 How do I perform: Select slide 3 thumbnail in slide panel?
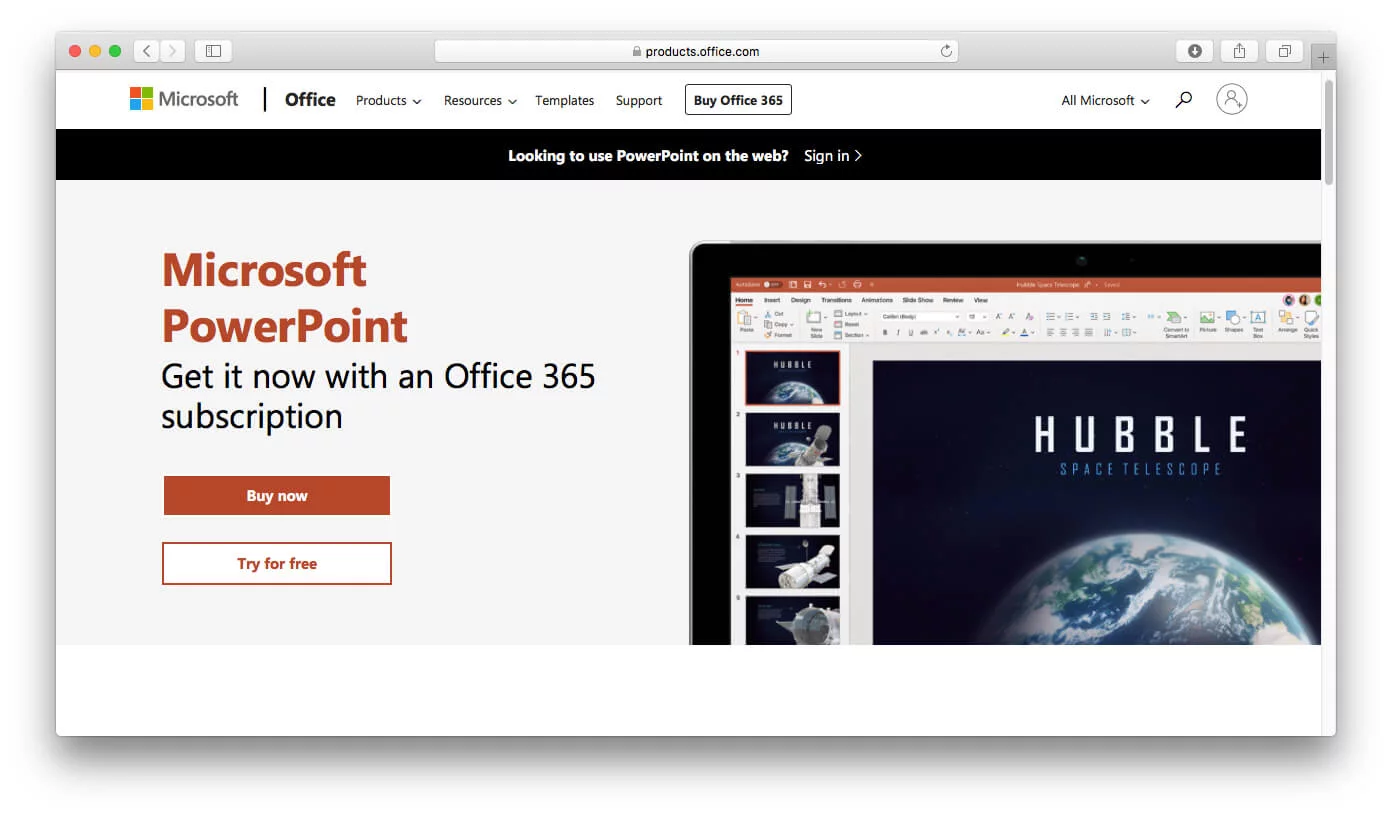tap(792, 500)
